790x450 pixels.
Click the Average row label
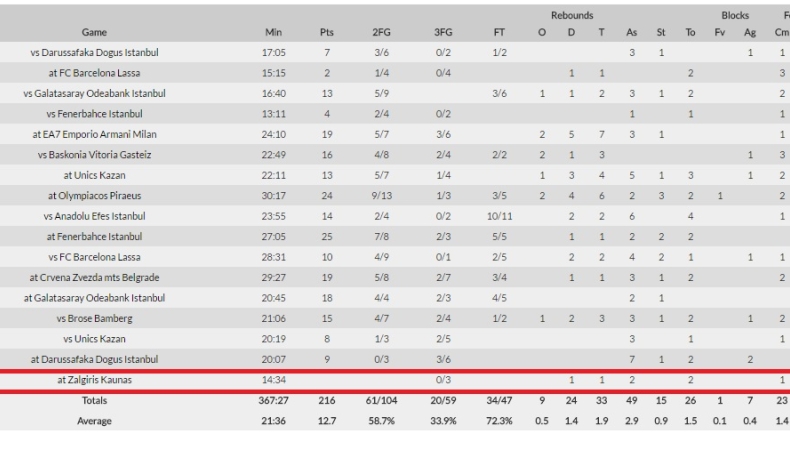(x=95, y=421)
